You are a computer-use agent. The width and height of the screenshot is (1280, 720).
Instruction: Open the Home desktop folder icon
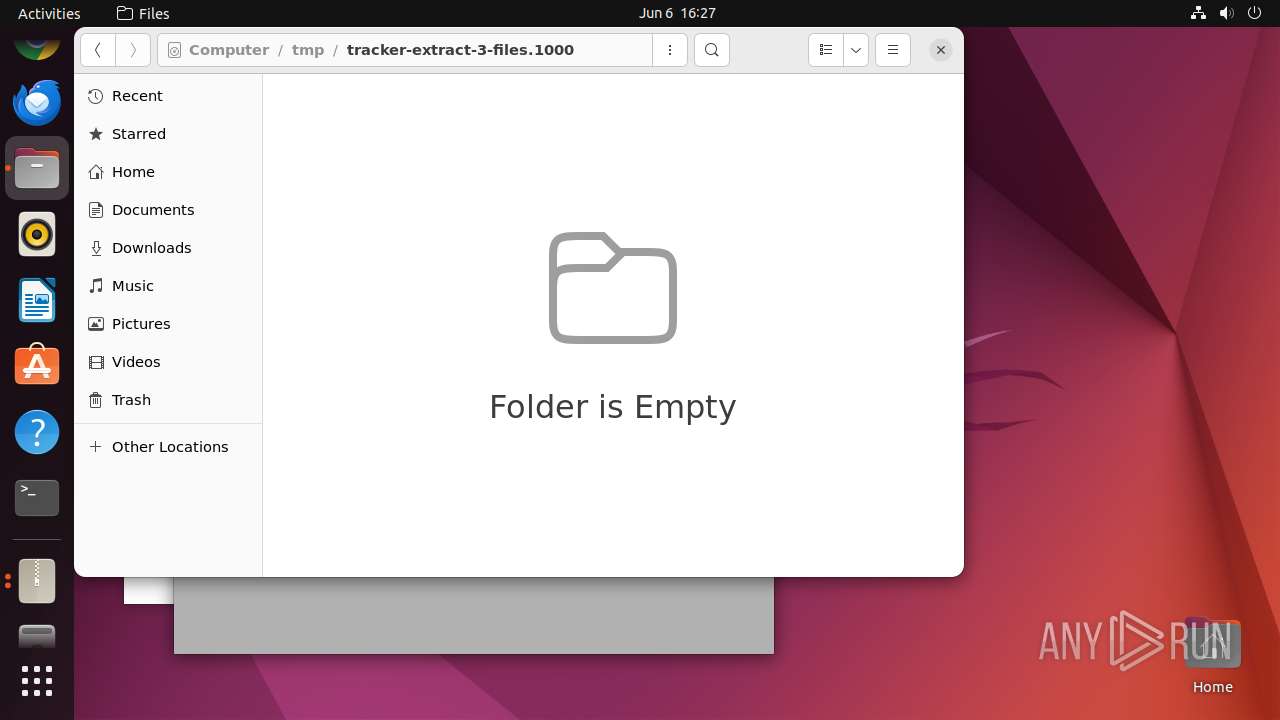(x=1212, y=656)
